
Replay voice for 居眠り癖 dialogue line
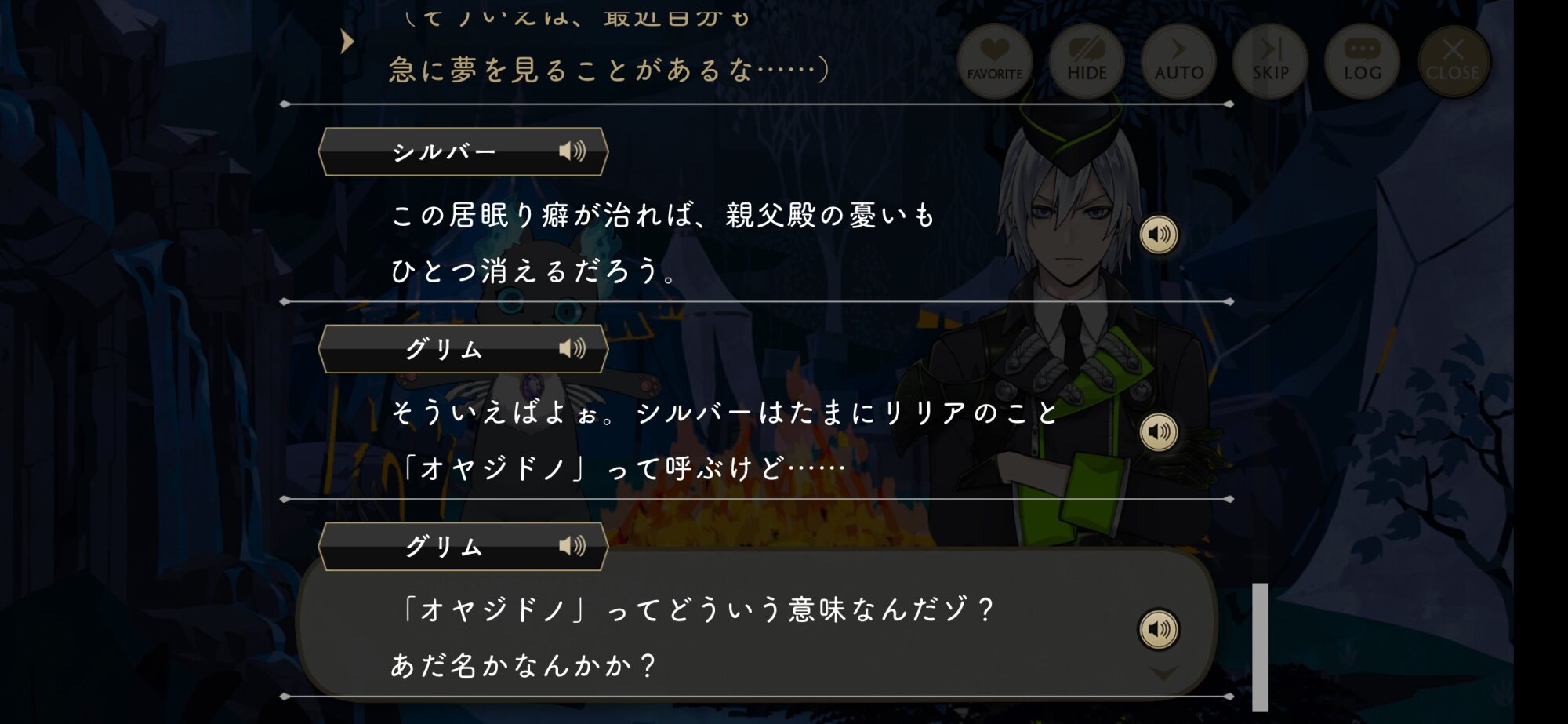[1159, 235]
